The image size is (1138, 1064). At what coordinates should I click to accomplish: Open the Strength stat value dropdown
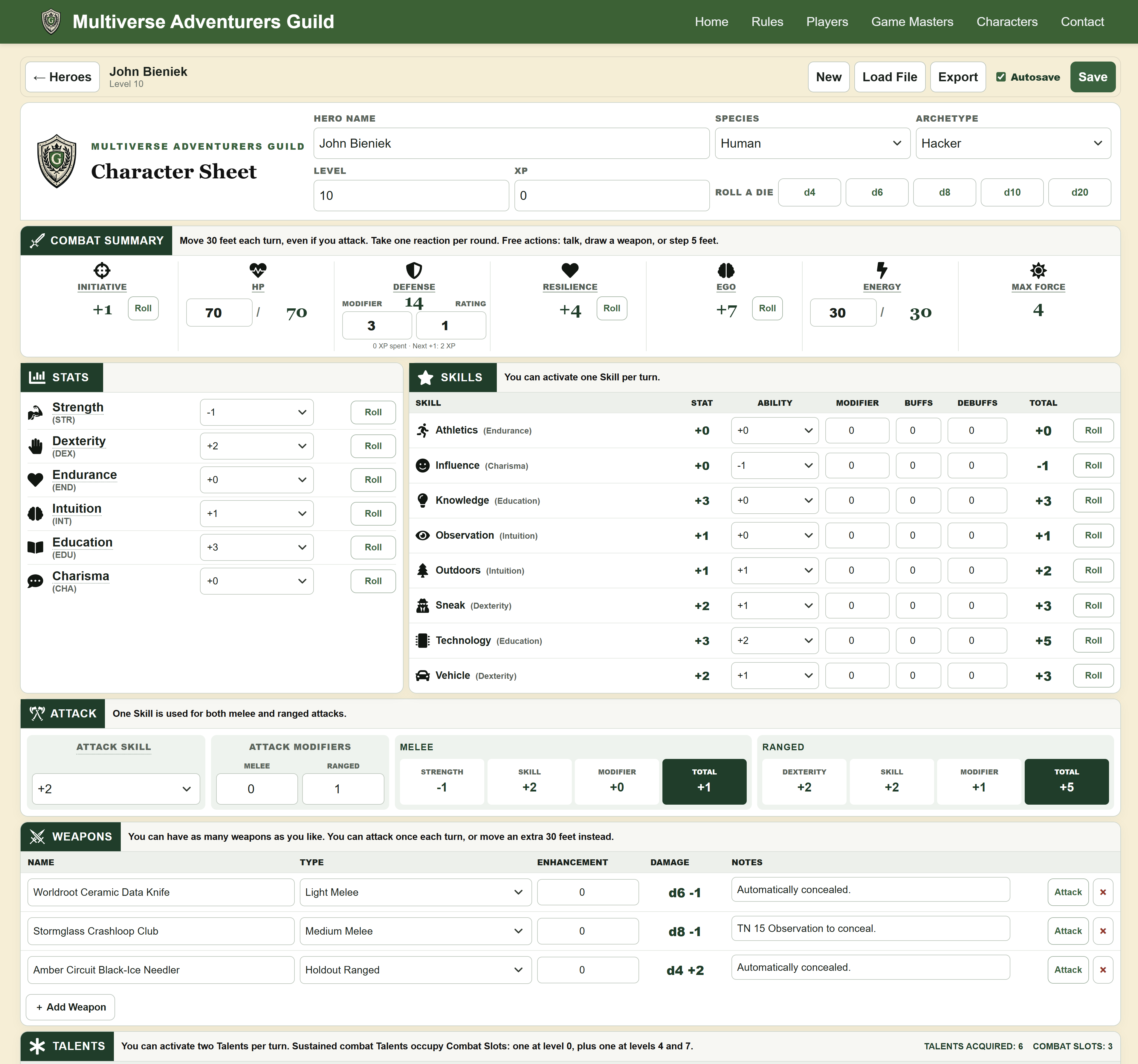coord(256,412)
